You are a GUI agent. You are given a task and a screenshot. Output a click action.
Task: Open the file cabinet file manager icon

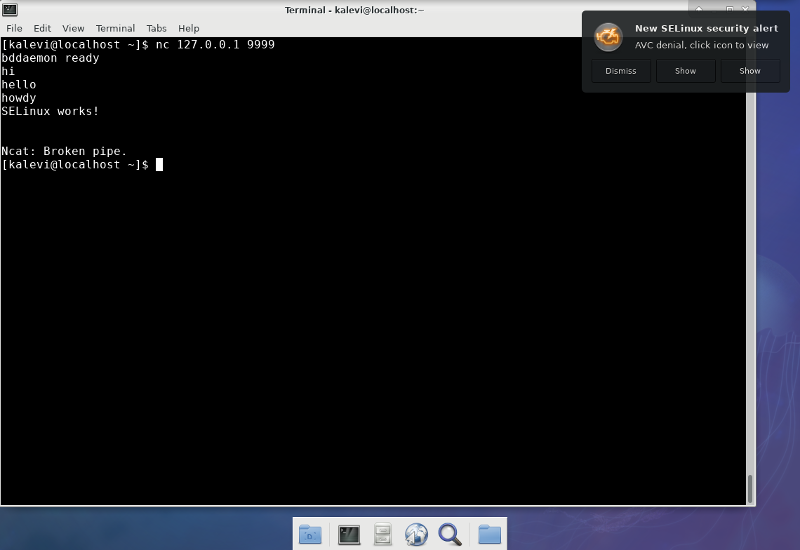pyautogui.click(x=382, y=534)
